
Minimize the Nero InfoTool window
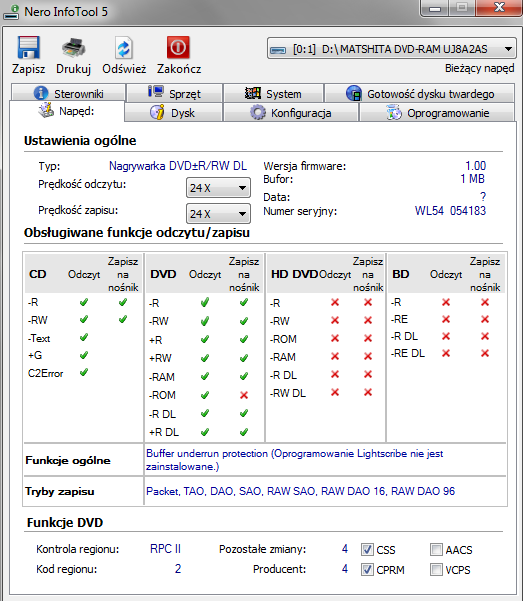click(x=435, y=8)
